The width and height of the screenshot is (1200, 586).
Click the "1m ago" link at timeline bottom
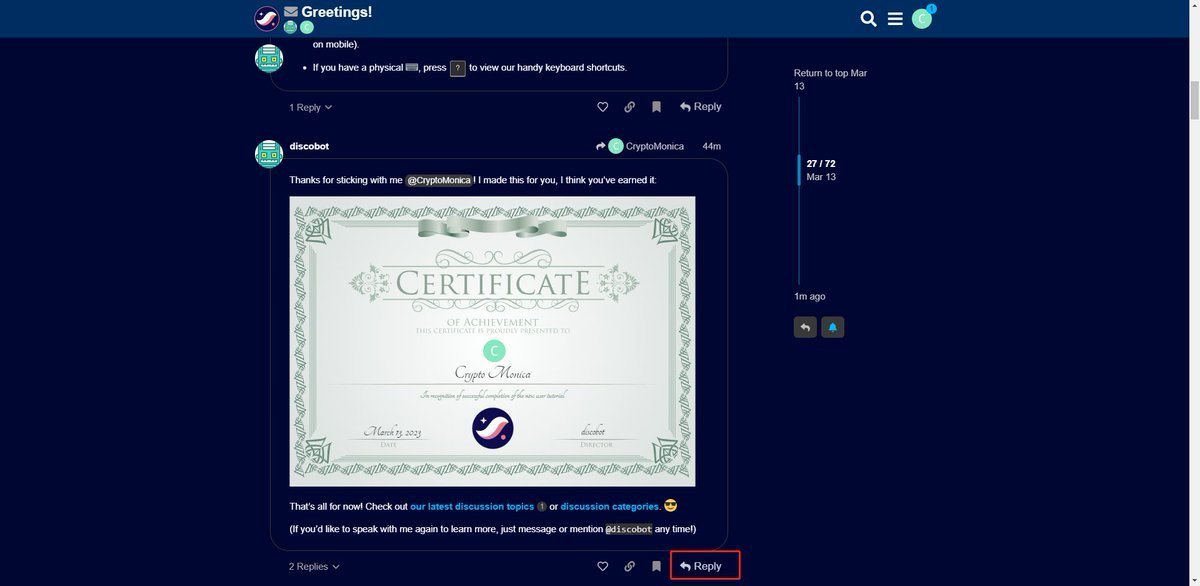[x=810, y=297]
